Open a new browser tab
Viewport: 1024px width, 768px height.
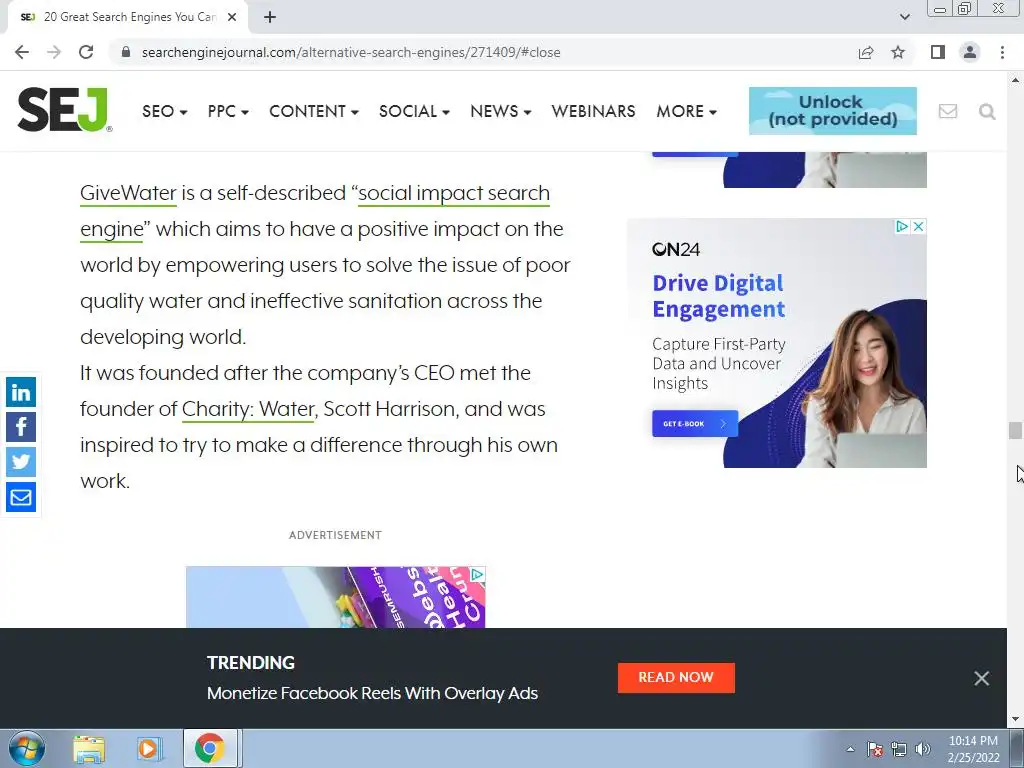click(270, 18)
